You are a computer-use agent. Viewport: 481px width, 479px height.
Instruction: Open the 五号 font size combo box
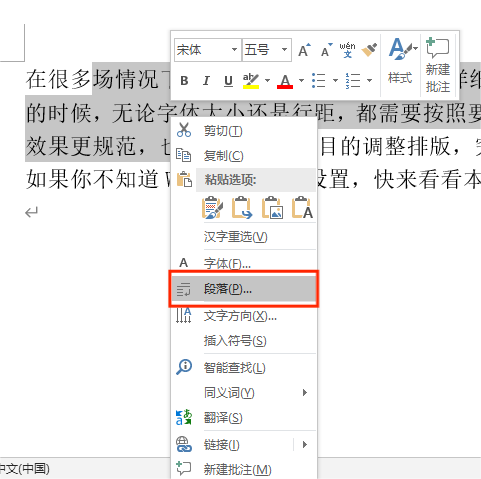click(267, 50)
